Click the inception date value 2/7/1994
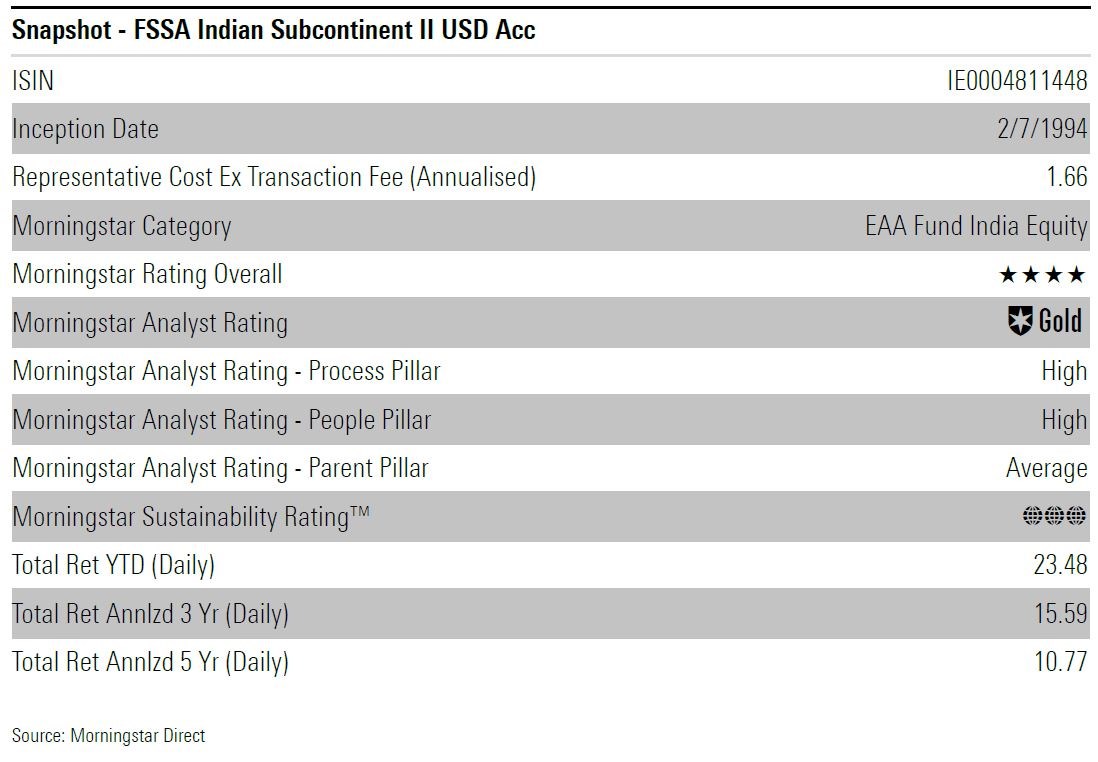 (x=1042, y=129)
